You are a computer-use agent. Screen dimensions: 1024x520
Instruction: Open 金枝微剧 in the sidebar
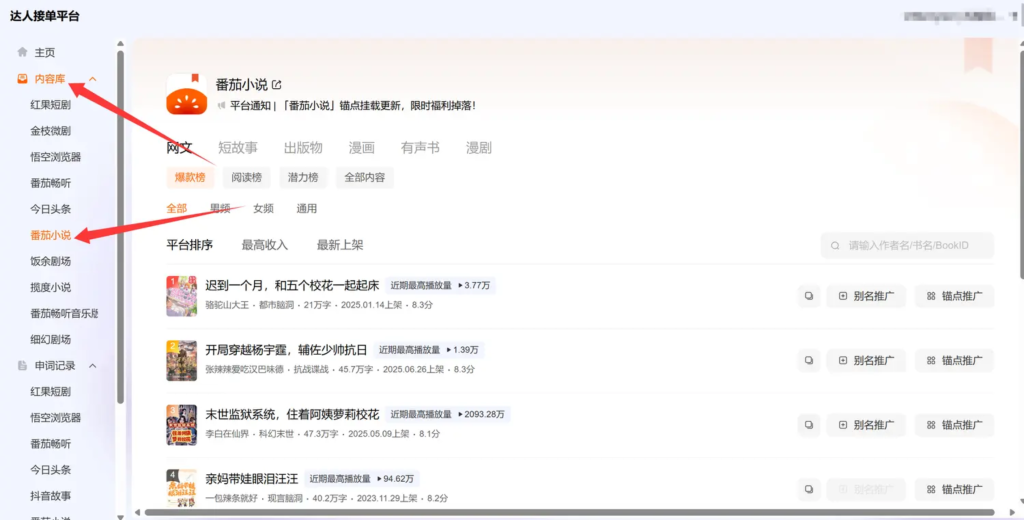tap(50, 131)
